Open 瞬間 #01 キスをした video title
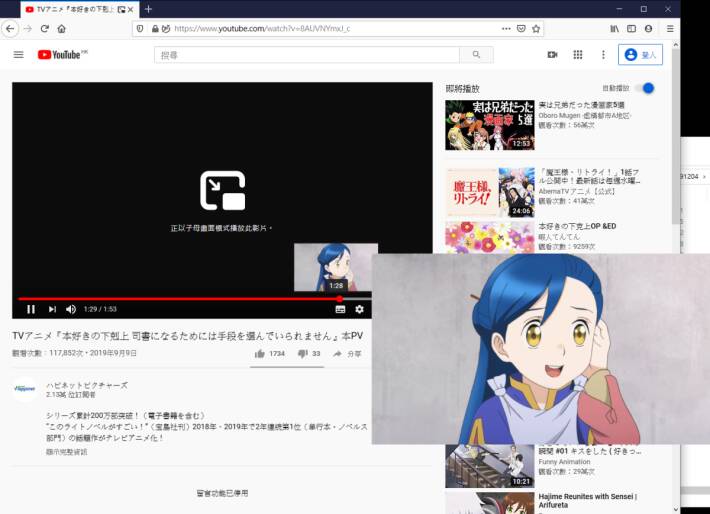 (590, 451)
